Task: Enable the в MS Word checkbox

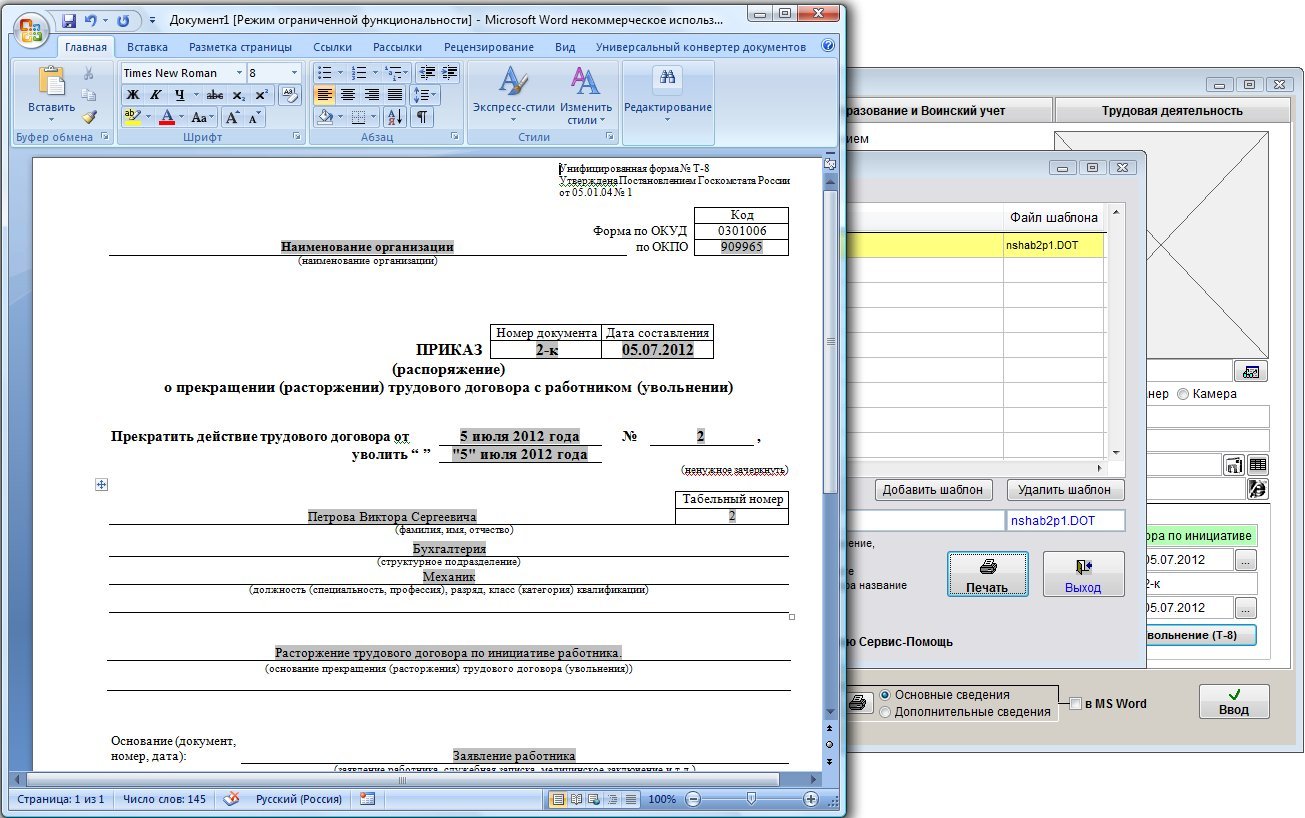Action: pos(1076,703)
